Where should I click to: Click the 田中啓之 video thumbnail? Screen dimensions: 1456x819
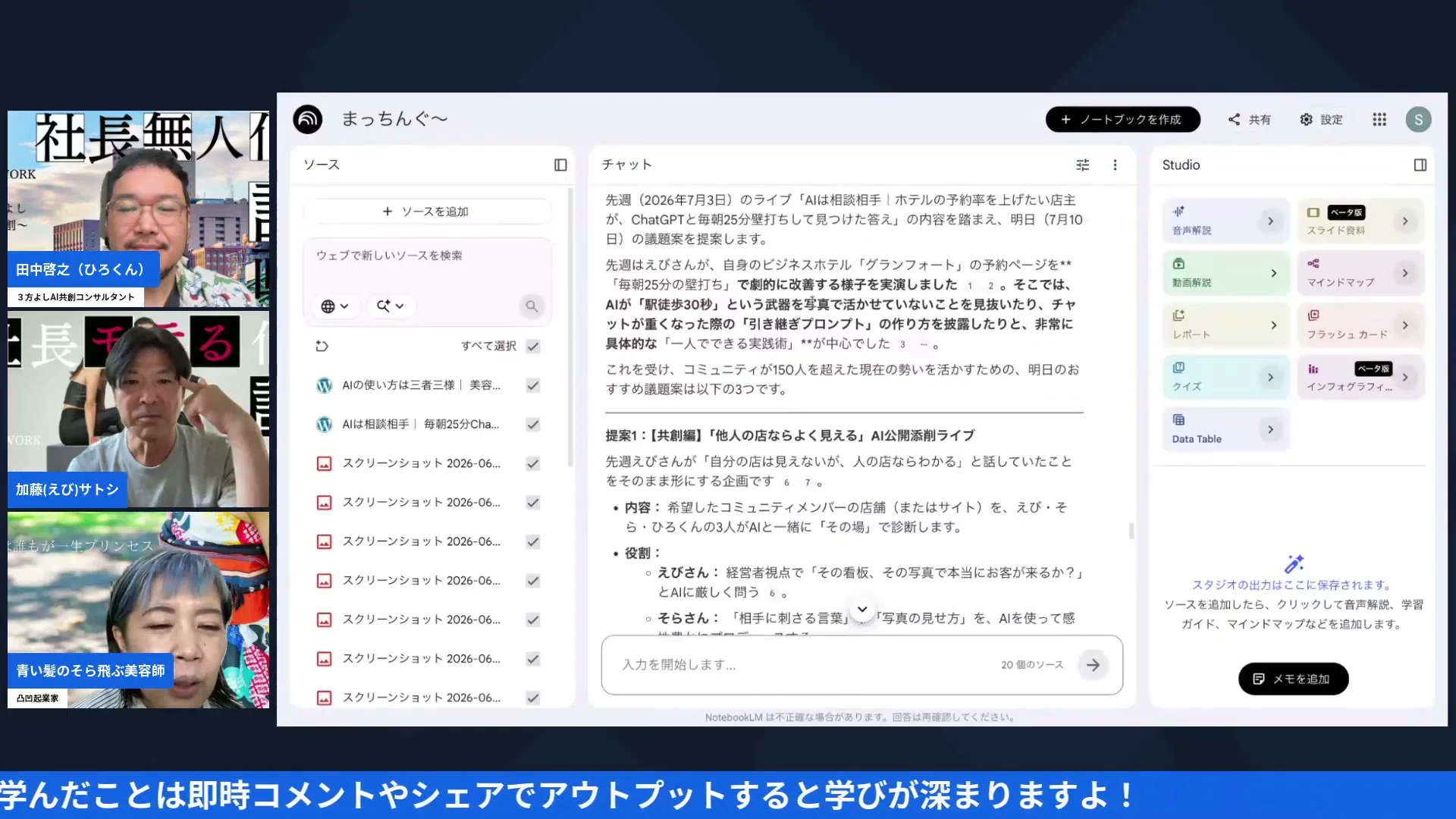pos(138,209)
